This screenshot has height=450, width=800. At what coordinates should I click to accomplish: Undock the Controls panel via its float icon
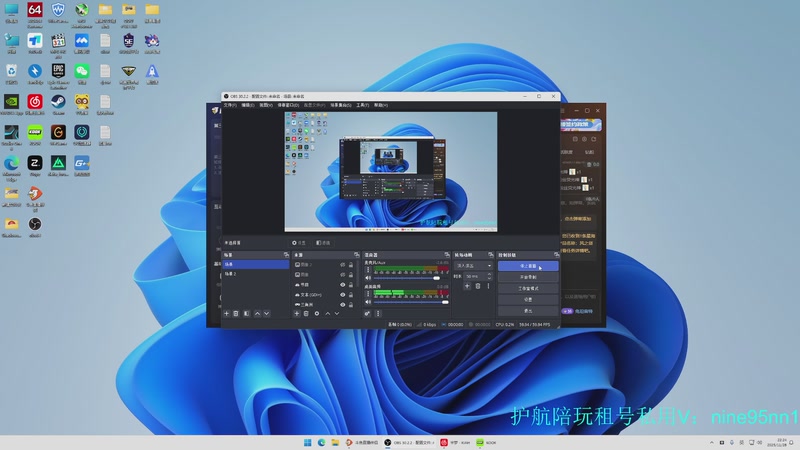point(557,255)
